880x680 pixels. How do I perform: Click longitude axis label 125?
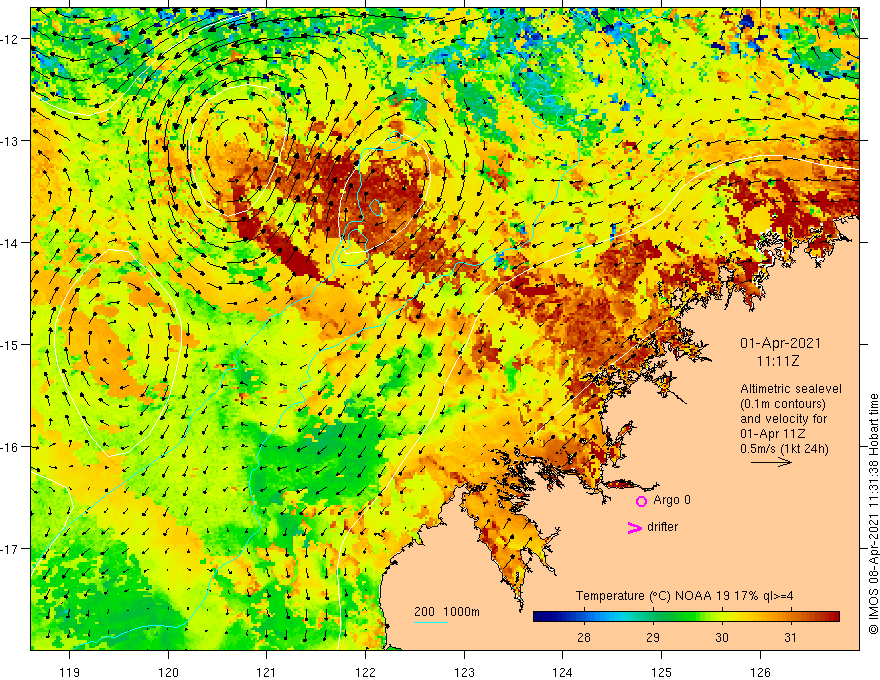662,672
